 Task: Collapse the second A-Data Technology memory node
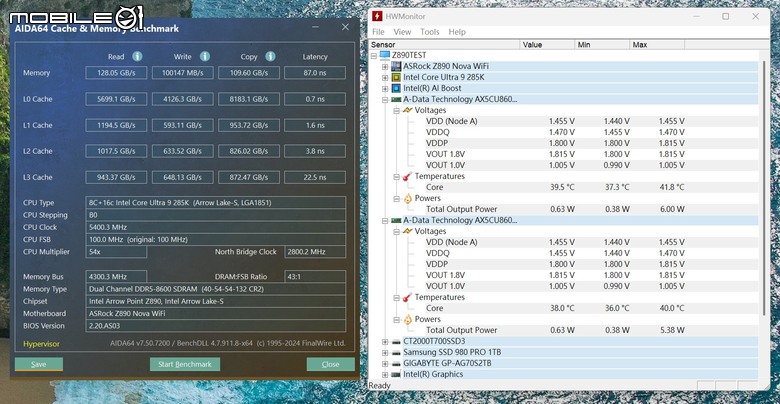coord(385,220)
